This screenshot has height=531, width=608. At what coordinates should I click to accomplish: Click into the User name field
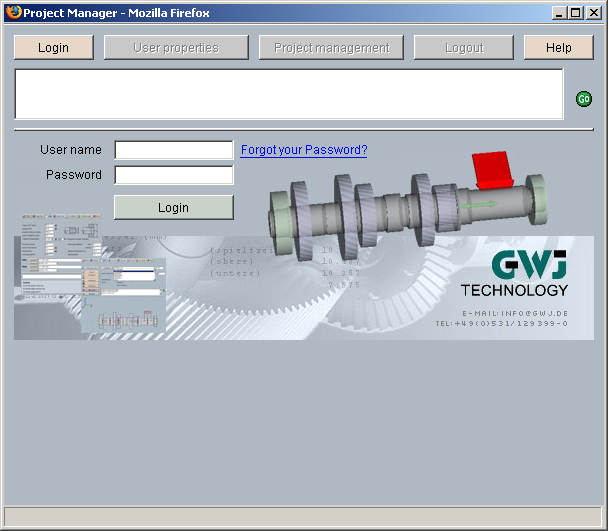(174, 150)
